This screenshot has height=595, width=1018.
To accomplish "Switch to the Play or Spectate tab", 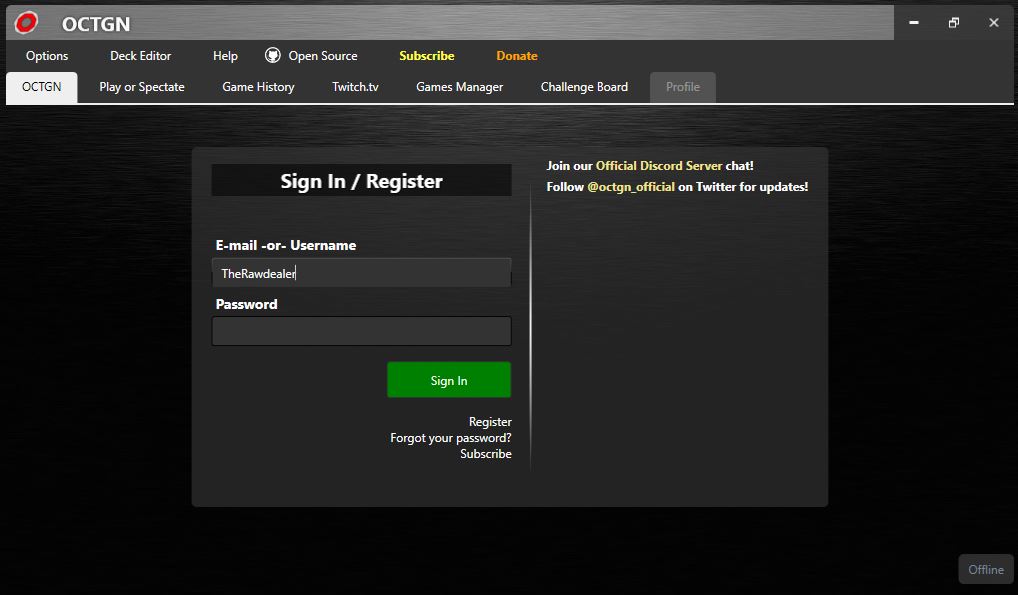I will (142, 87).
